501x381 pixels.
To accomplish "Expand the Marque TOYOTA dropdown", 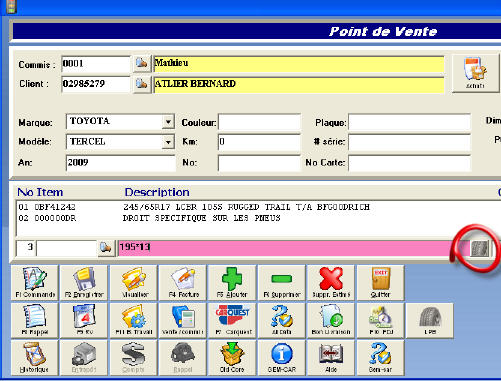I will coord(168,122).
